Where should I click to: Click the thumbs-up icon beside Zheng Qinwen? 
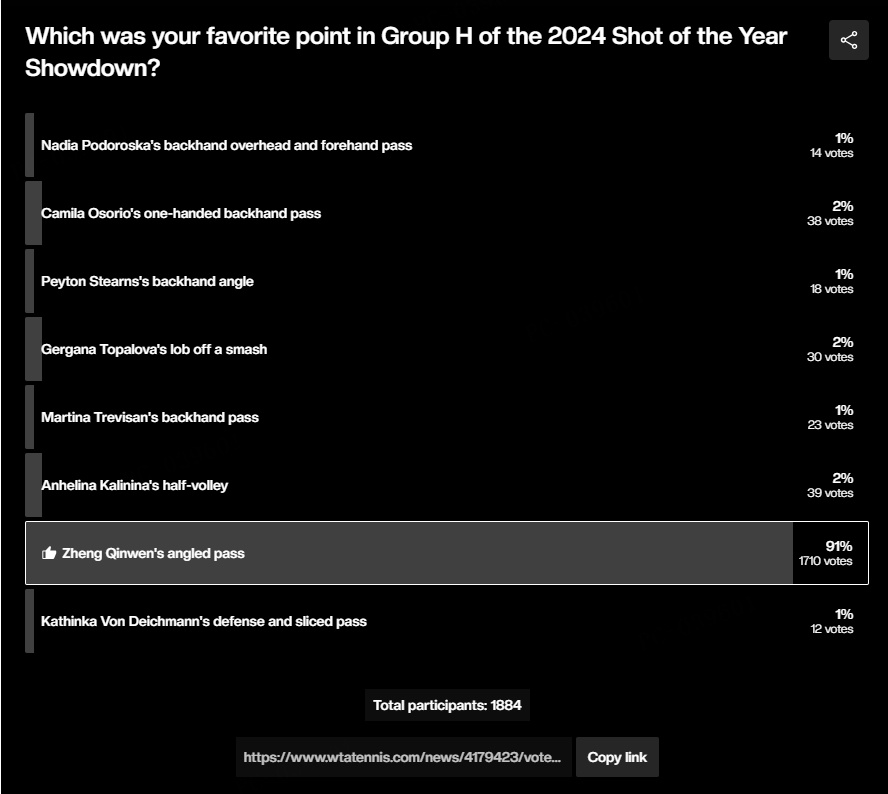pos(49,553)
